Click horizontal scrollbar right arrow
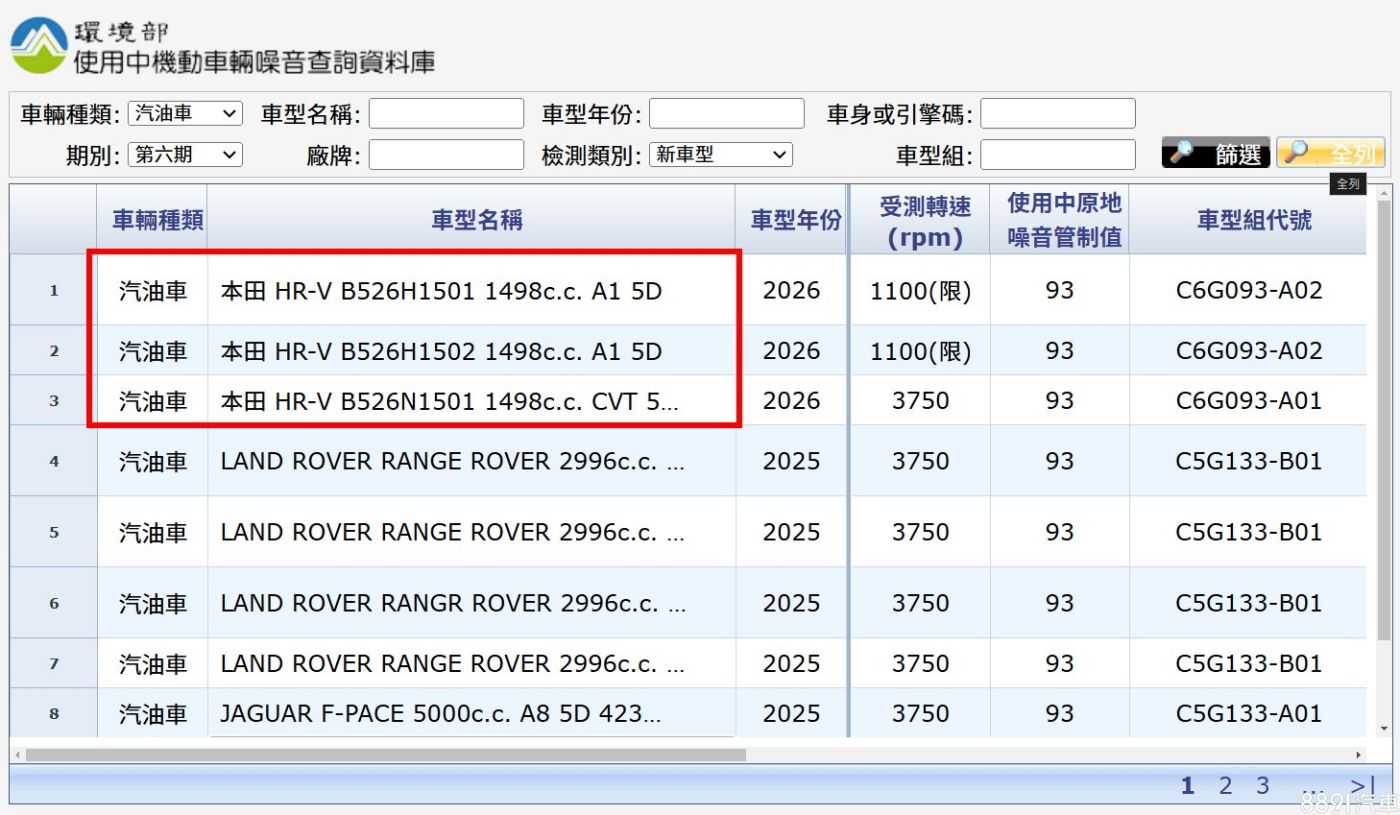Image resolution: width=1400 pixels, height=815 pixels. (x=1359, y=755)
